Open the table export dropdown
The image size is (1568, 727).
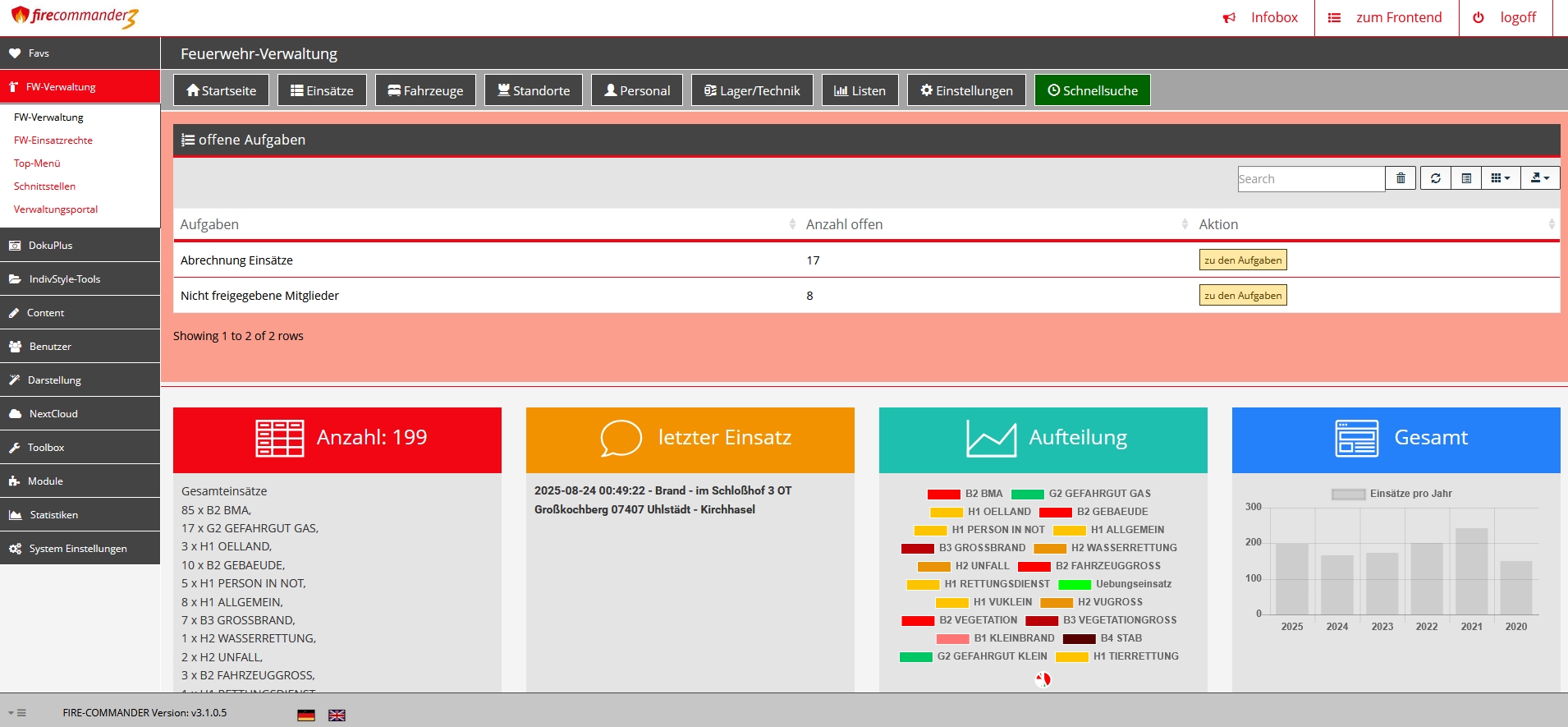click(1539, 178)
